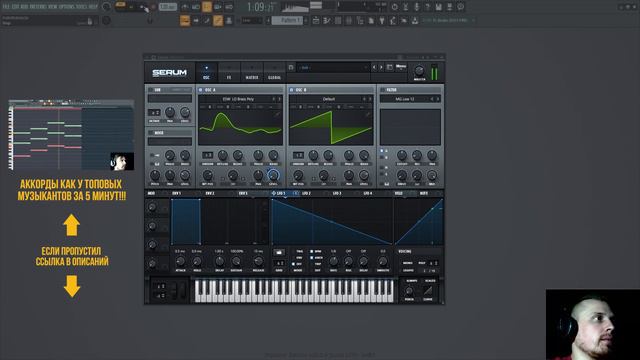
Task: Click the FL Studio tempo field
Action: [x=167, y=7]
